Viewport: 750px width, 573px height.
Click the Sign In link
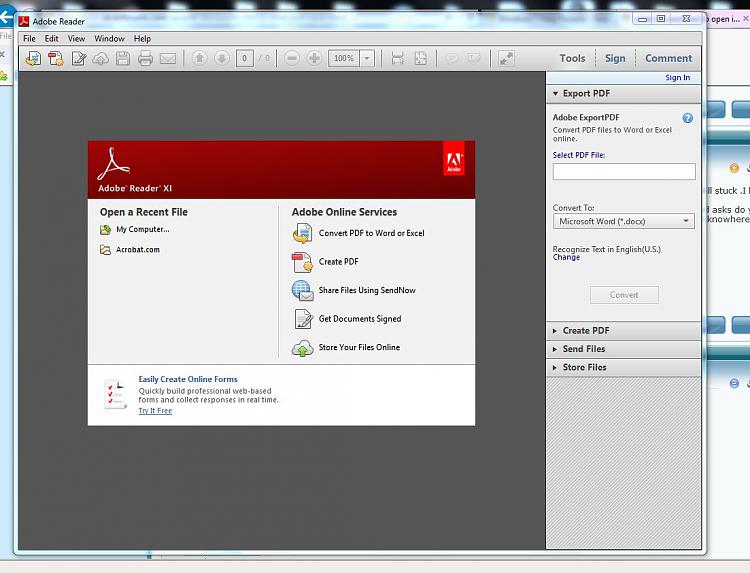[677, 77]
